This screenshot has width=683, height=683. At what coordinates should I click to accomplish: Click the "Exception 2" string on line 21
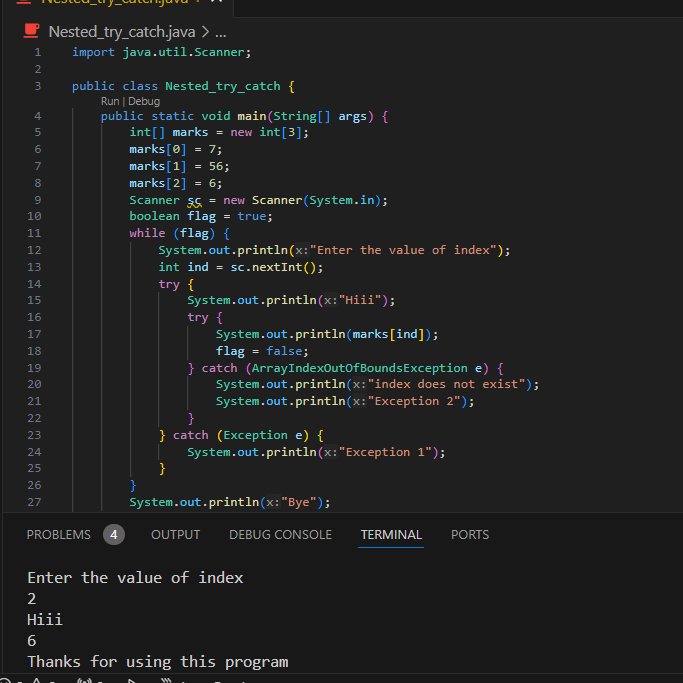click(414, 401)
